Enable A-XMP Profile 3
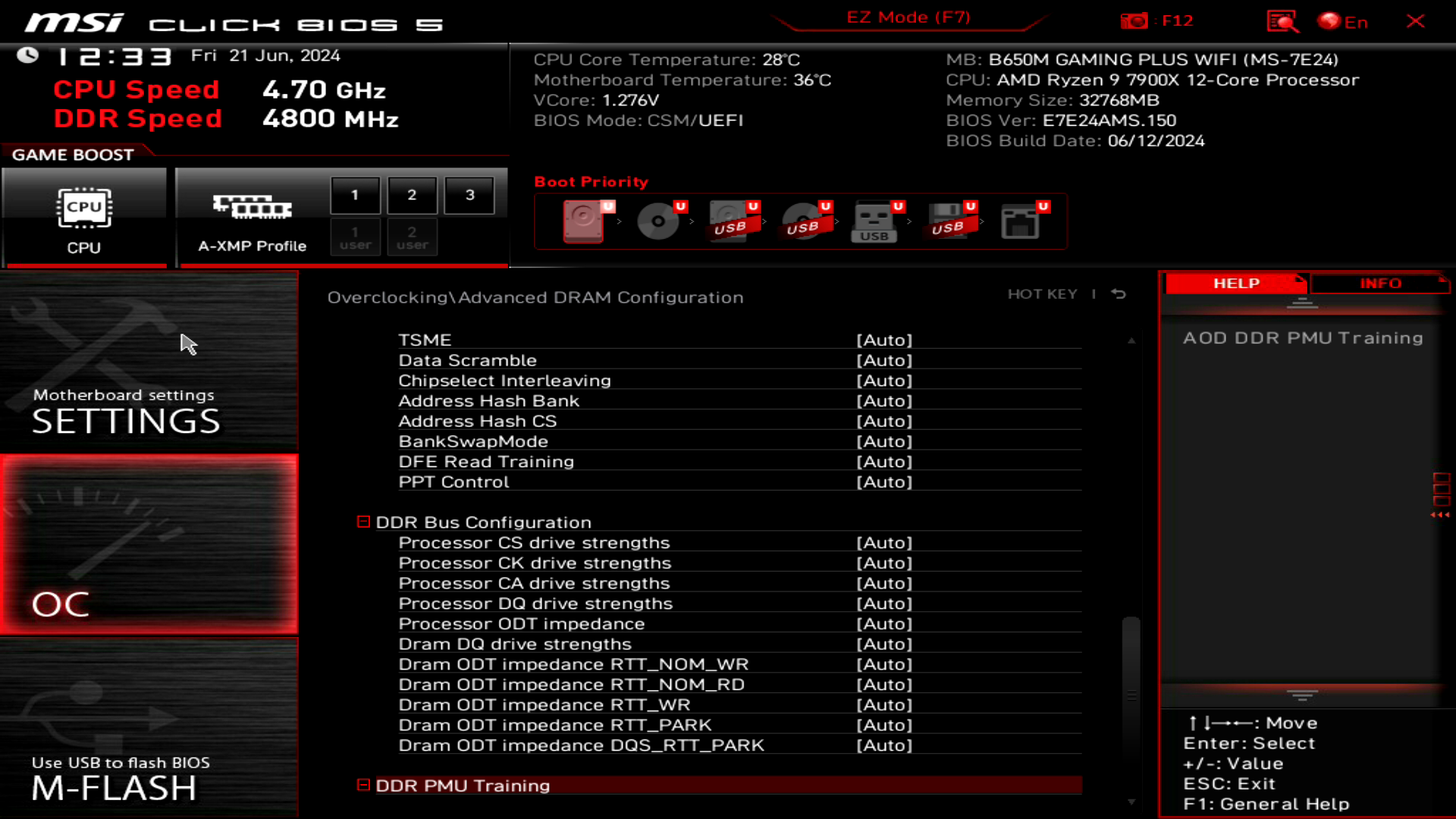This screenshot has width=1456, height=819. click(469, 194)
